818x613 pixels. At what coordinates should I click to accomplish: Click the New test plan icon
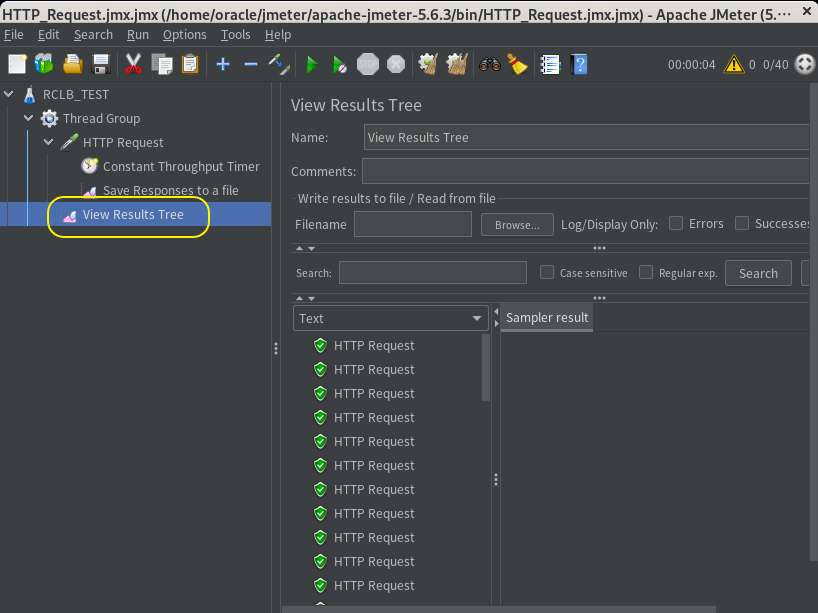click(x=17, y=64)
